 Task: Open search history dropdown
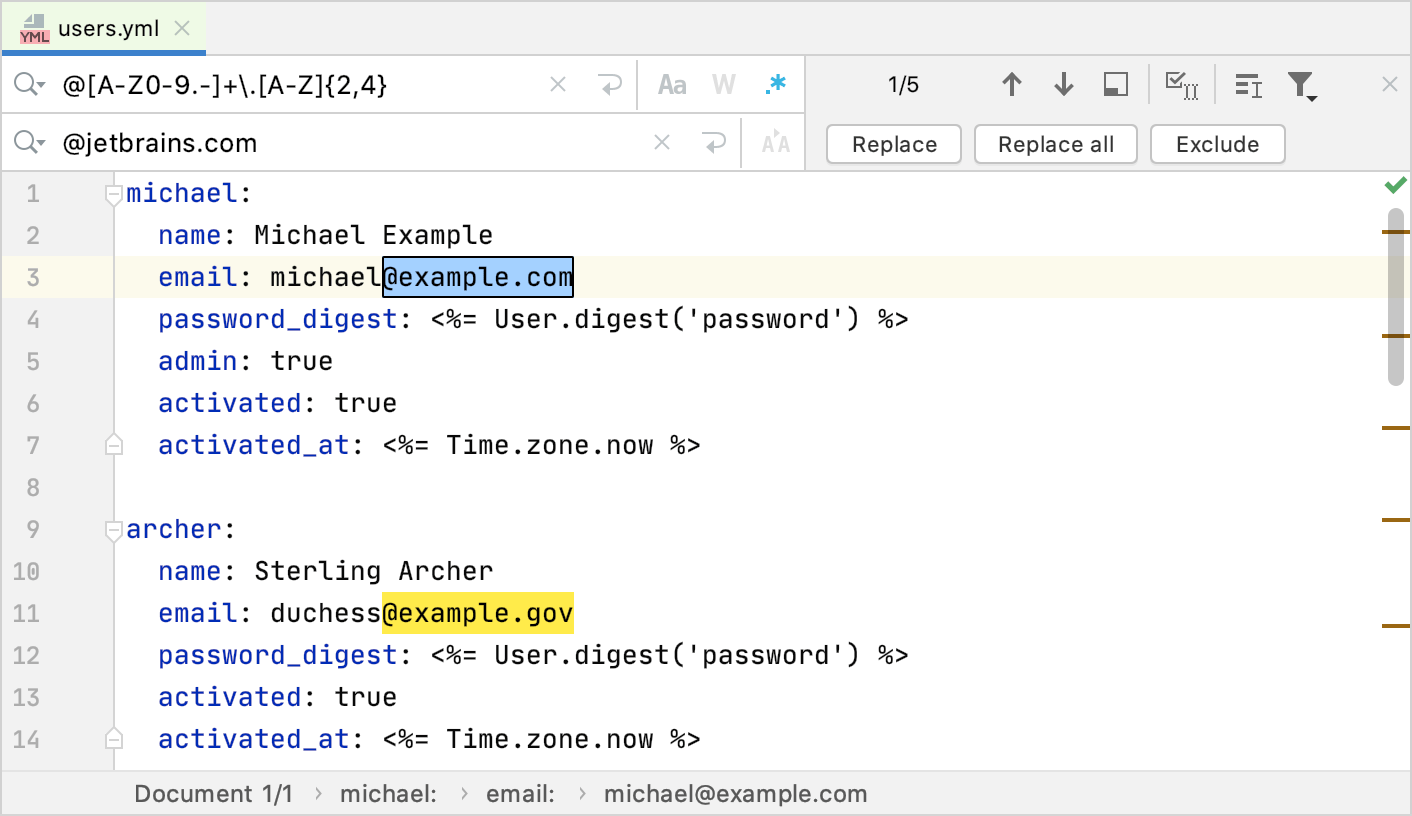(29, 84)
